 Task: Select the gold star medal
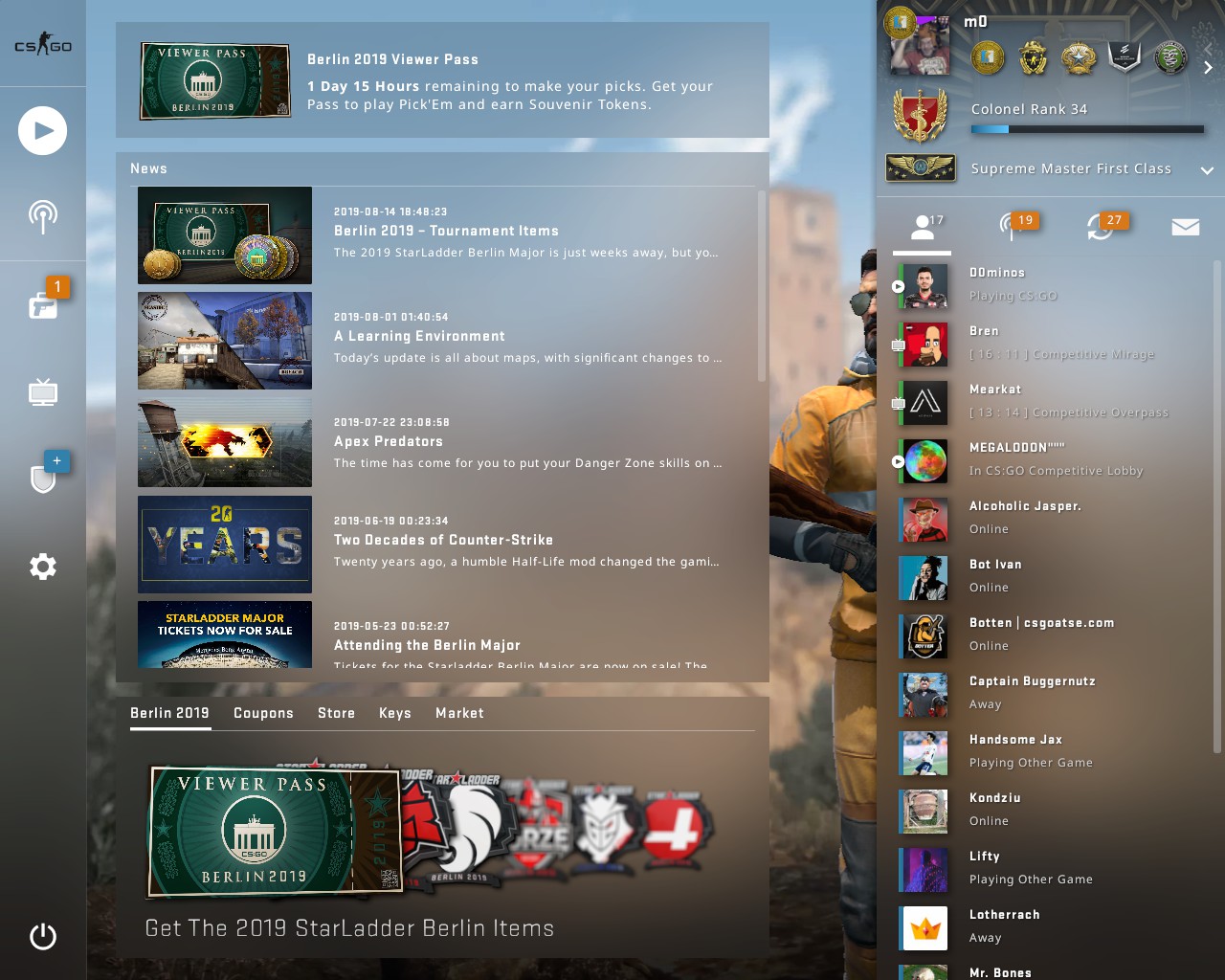coord(1079,58)
